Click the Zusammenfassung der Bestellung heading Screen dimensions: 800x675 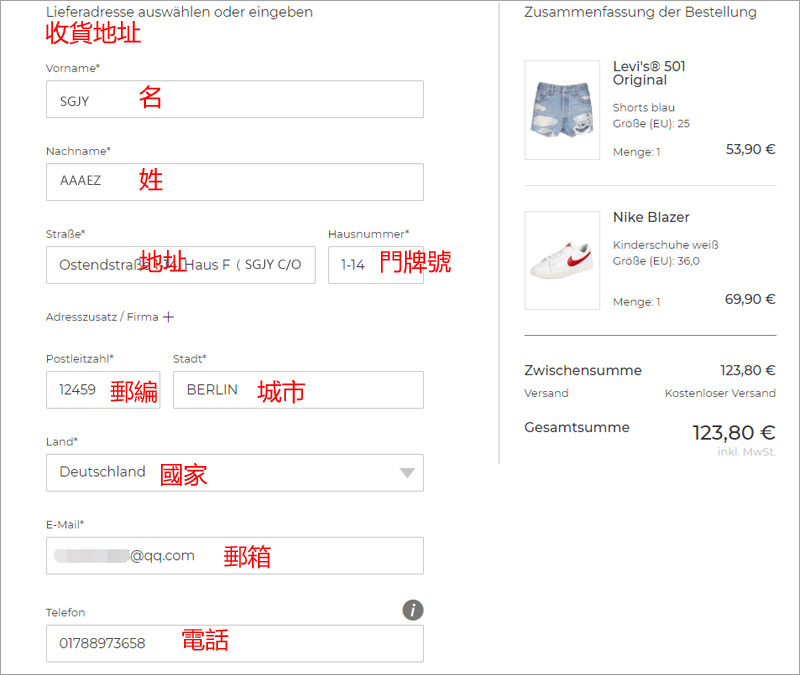point(640,13)
